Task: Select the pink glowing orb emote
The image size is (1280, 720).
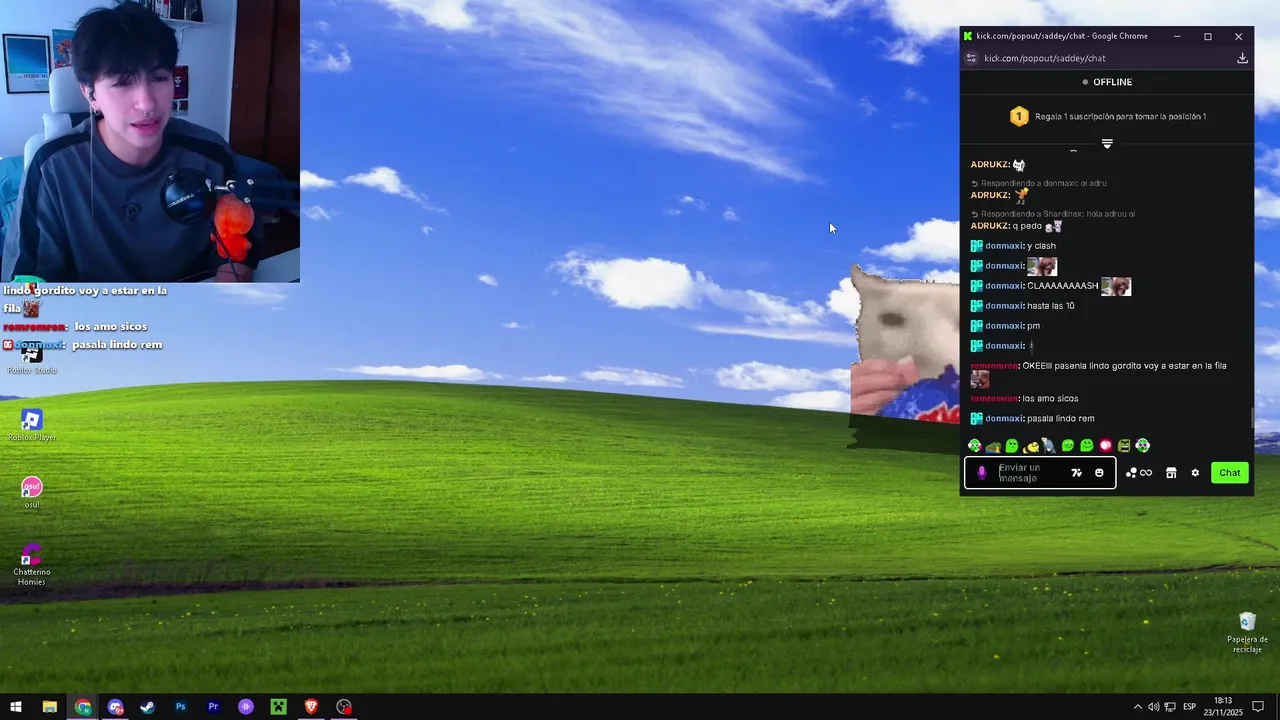Action: [x=1106, y=446]
